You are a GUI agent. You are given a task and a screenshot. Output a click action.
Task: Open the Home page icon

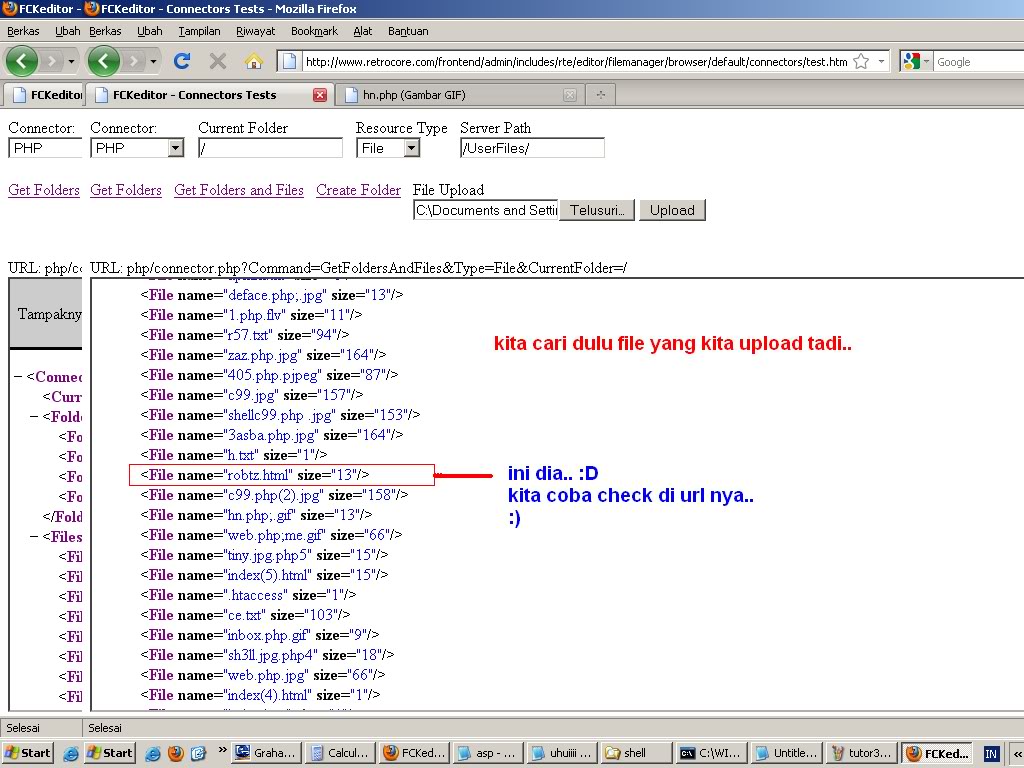pyautogui.click(x=253, y=61)
